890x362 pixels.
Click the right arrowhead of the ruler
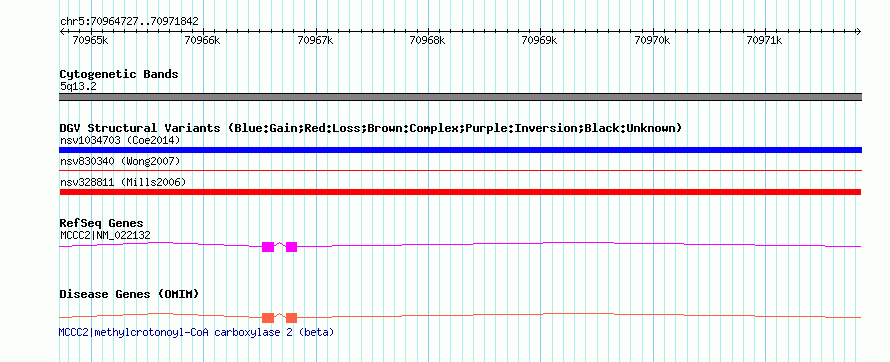click(859, 32)
